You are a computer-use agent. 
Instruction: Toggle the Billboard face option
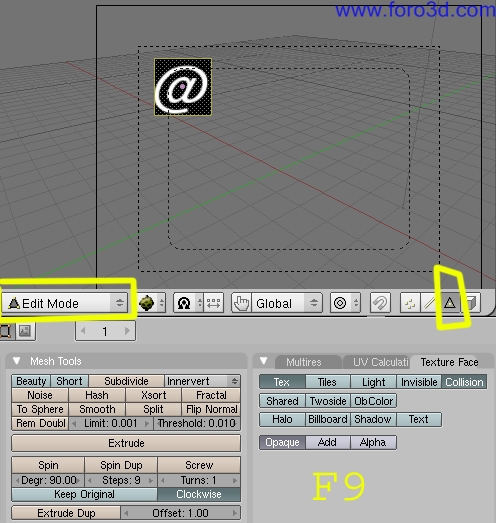point(328,419)
